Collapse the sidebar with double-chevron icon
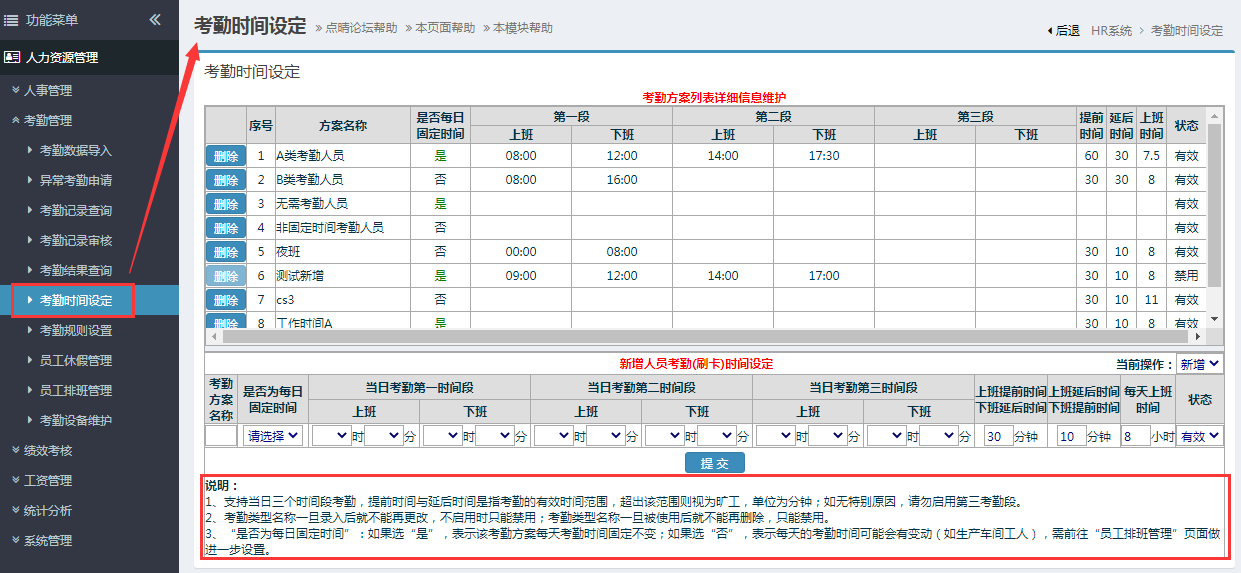This screenshot has width=1241, height=573. (x=155, y=19)
